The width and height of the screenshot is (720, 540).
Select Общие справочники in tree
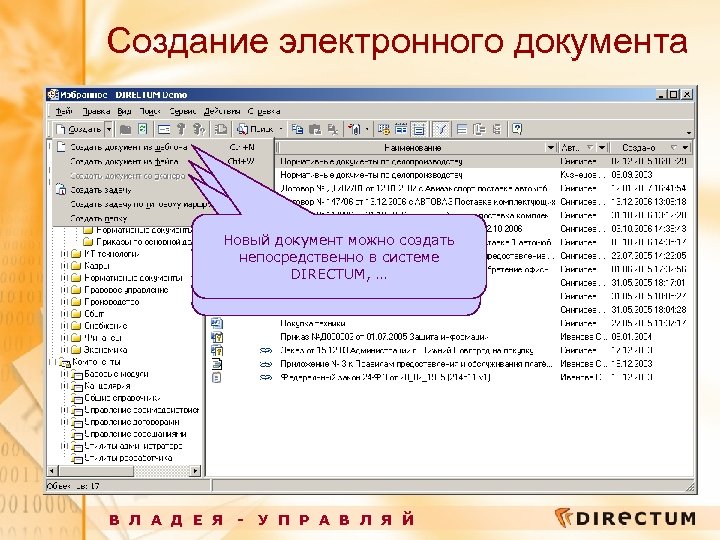[x=122, y=398]
